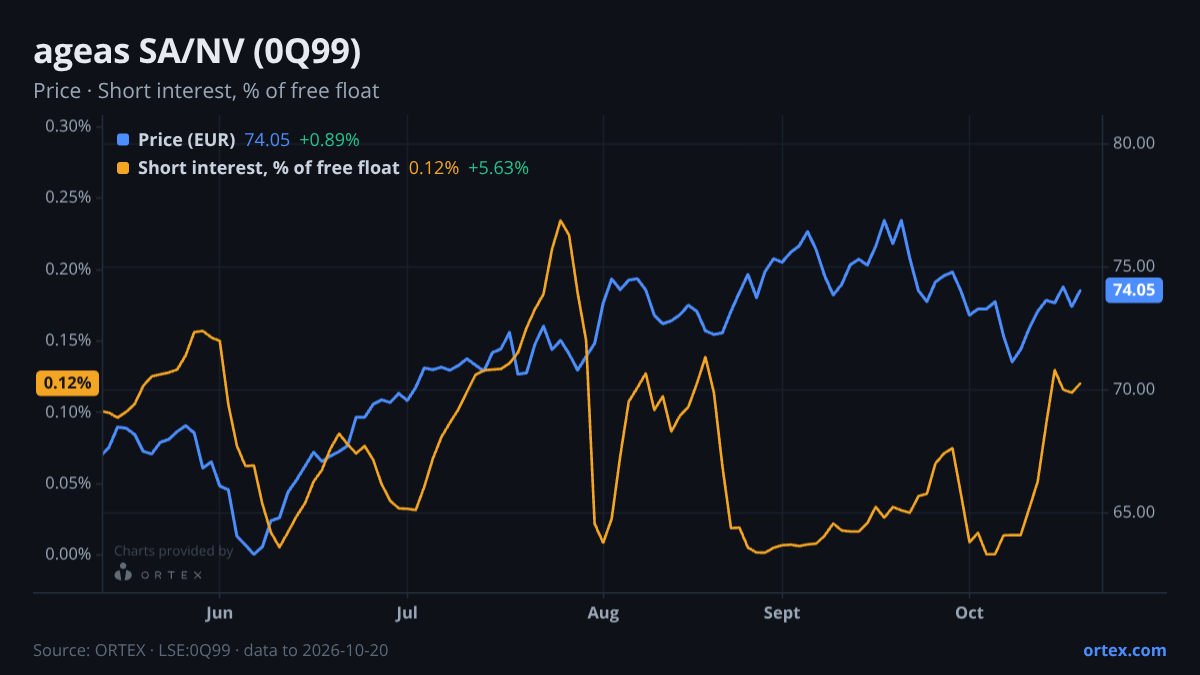Select the Price (EUR) legend label
1200x675 pixels.
tap(187, 140)
